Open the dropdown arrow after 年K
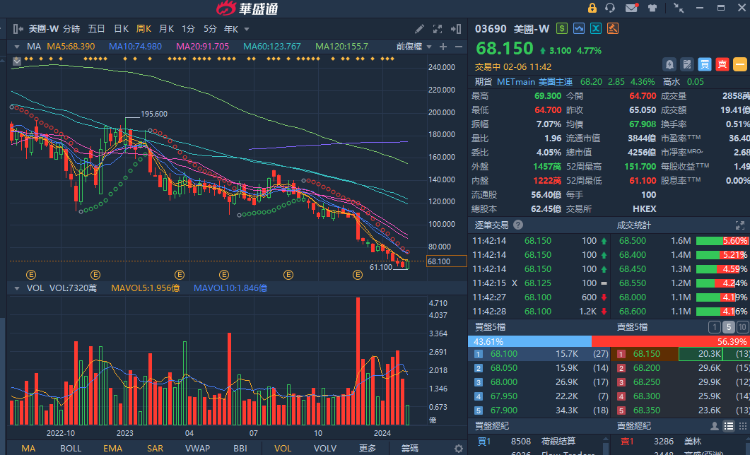Viewport: 750px width, 455px height. 247,29
